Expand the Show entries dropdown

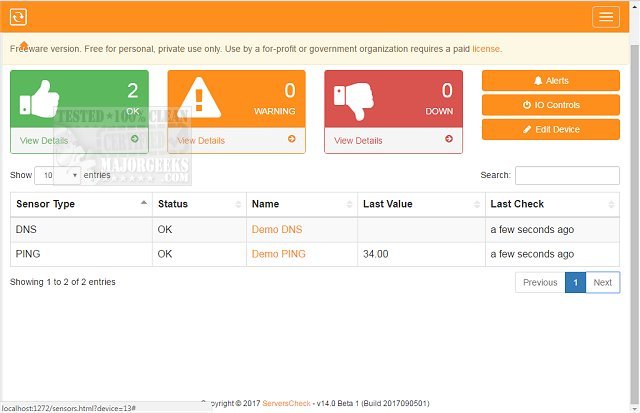[x=58, y=175]
